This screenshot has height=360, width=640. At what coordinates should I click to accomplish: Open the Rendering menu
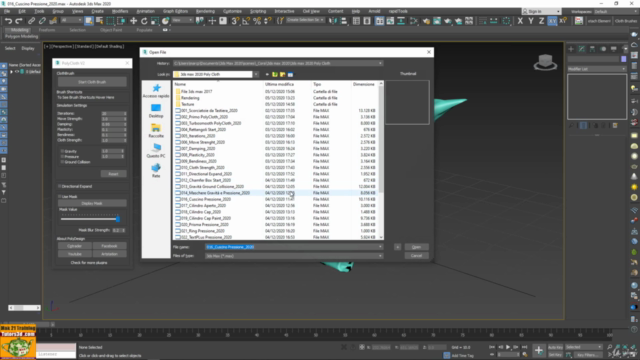[x=205, y=11]
